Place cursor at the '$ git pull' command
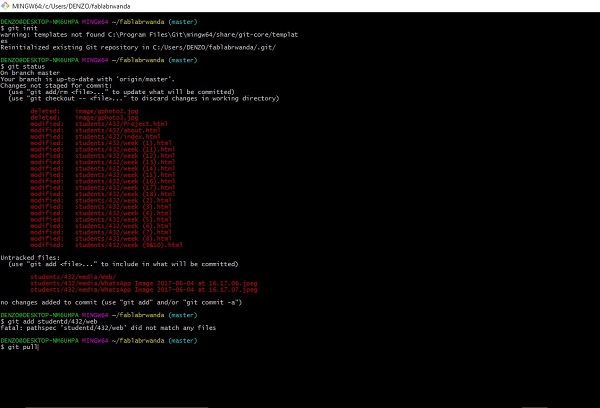The image size is (600, 408). (19, 347)
